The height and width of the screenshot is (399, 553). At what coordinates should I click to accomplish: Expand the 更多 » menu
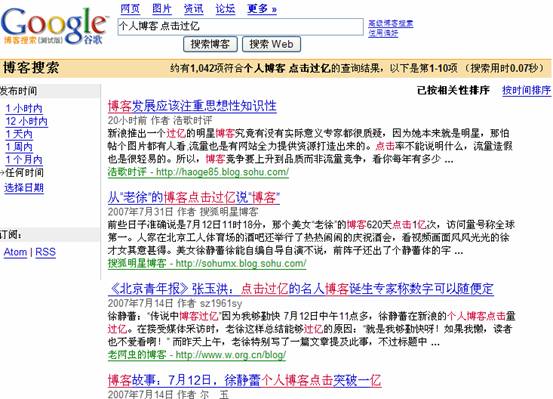[x=262, y=8]
